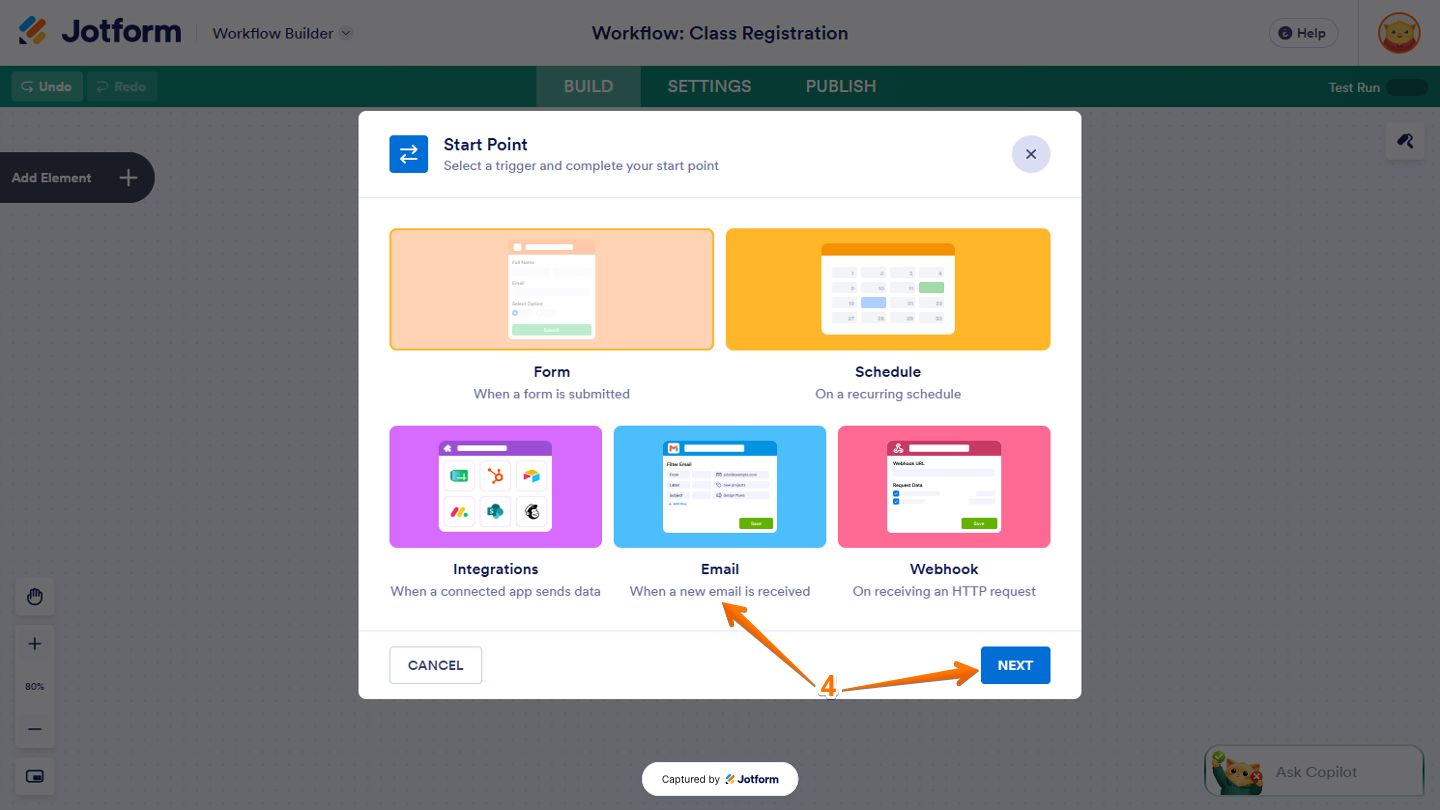Open the paint roller designer icon
This screenshot has width=1440, height=810.
(x=1405, y=141)
